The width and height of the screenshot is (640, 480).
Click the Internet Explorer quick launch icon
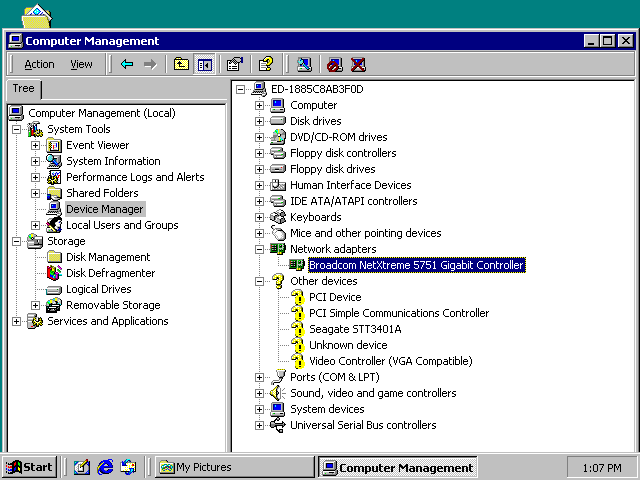[x=105, y=467]
